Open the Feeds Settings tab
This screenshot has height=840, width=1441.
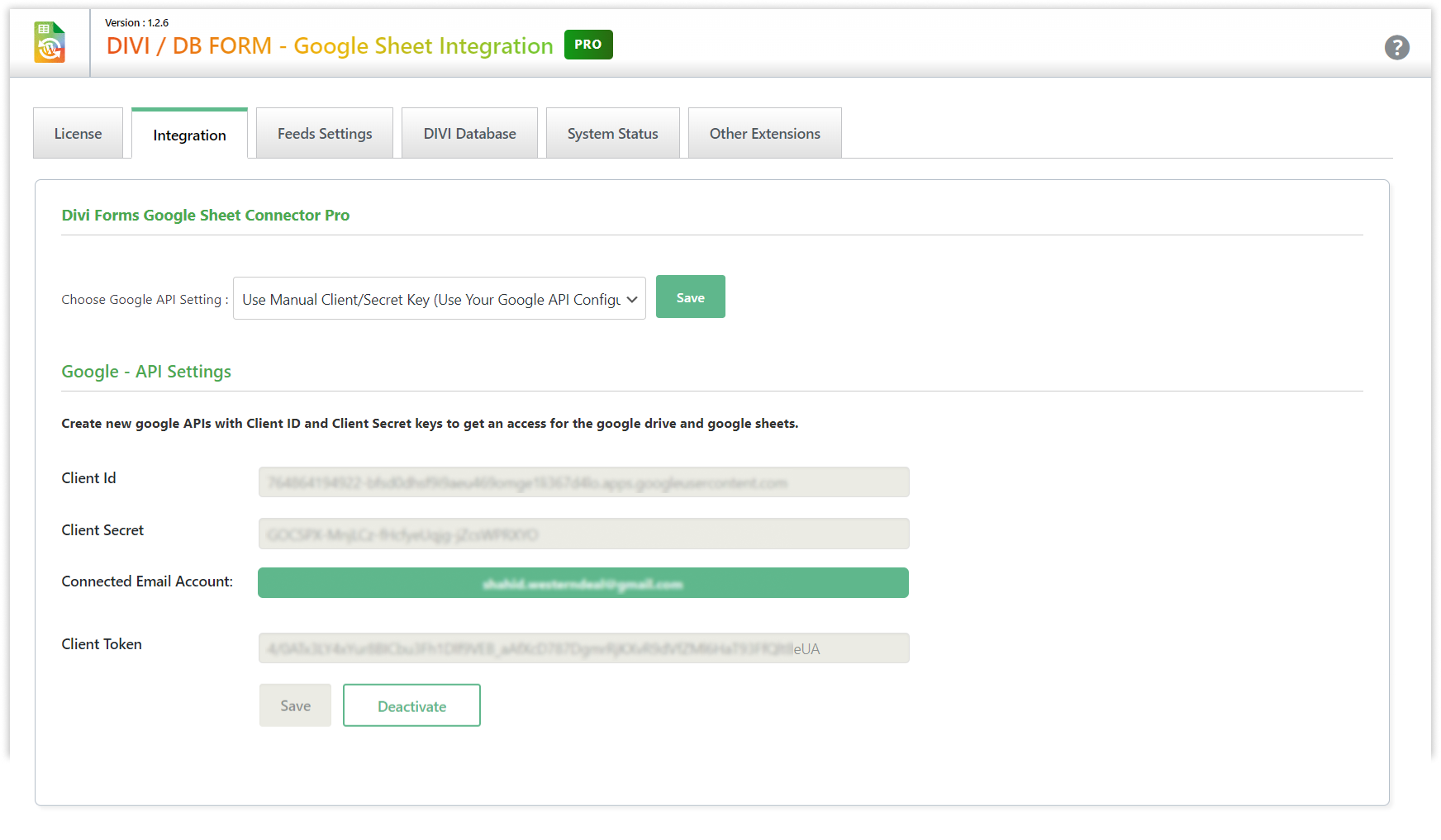tap(325, 134)
